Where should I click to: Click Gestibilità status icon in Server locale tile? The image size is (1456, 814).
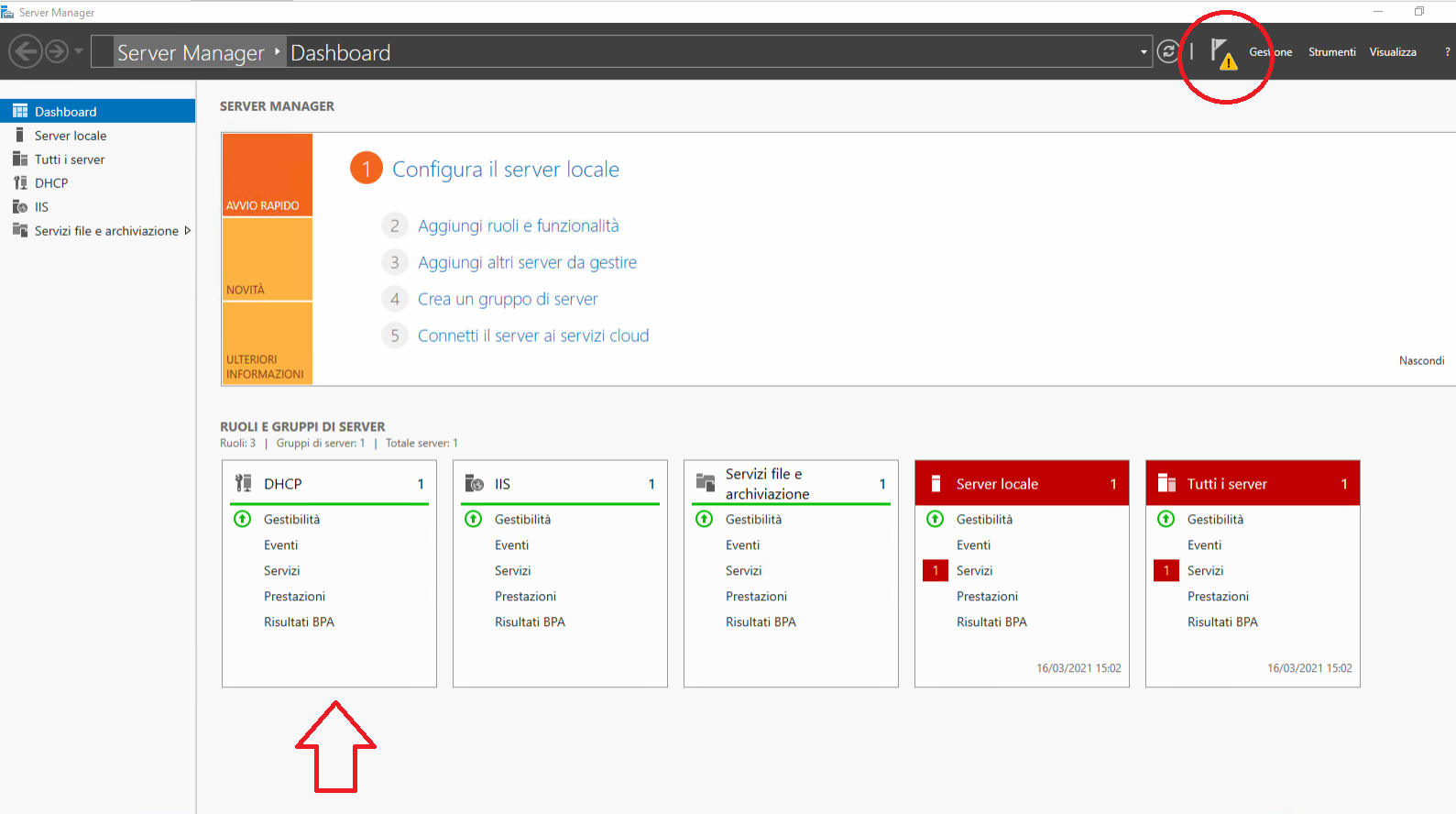(936, 519)
